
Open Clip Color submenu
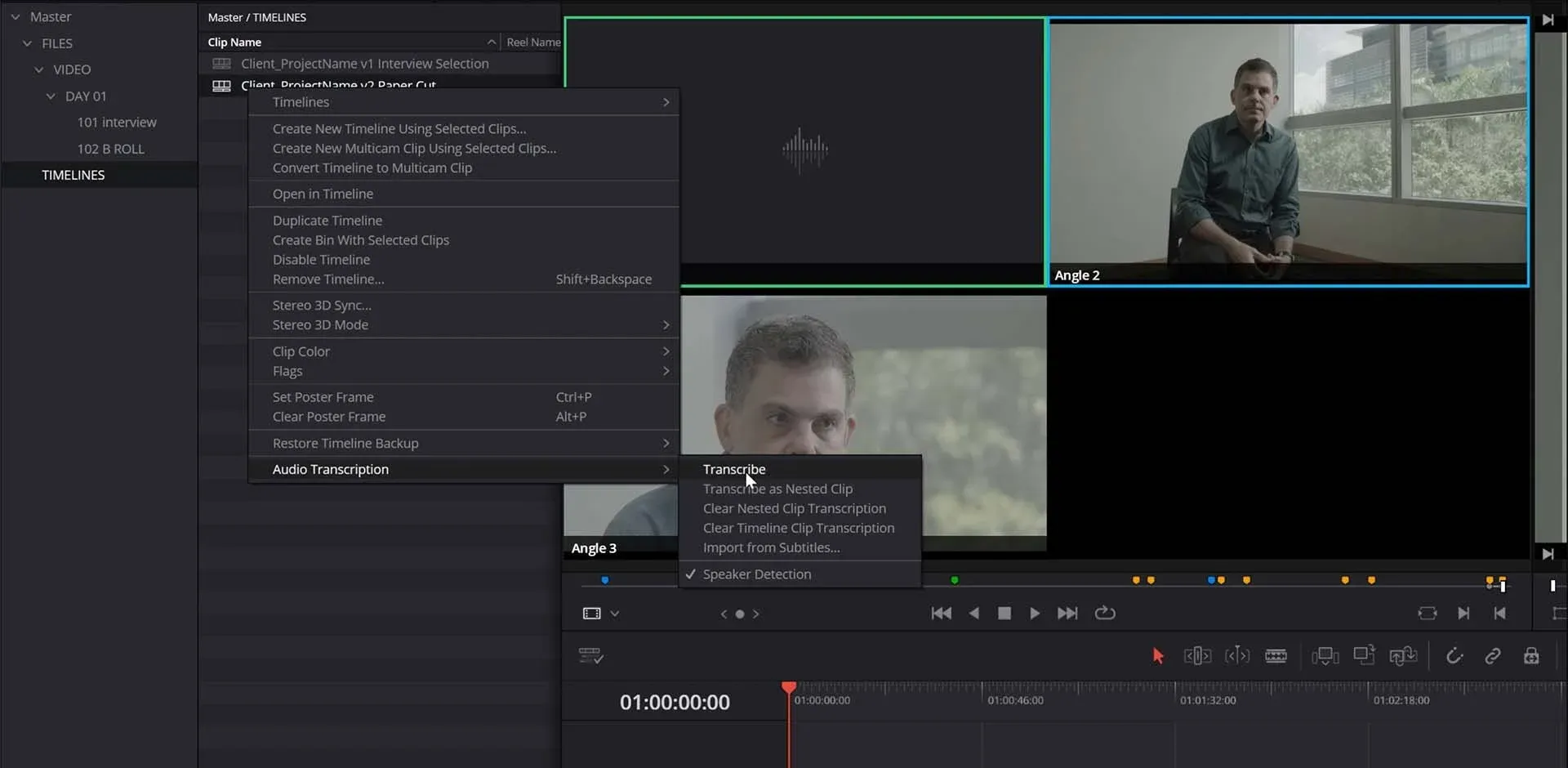coord(464,351)
